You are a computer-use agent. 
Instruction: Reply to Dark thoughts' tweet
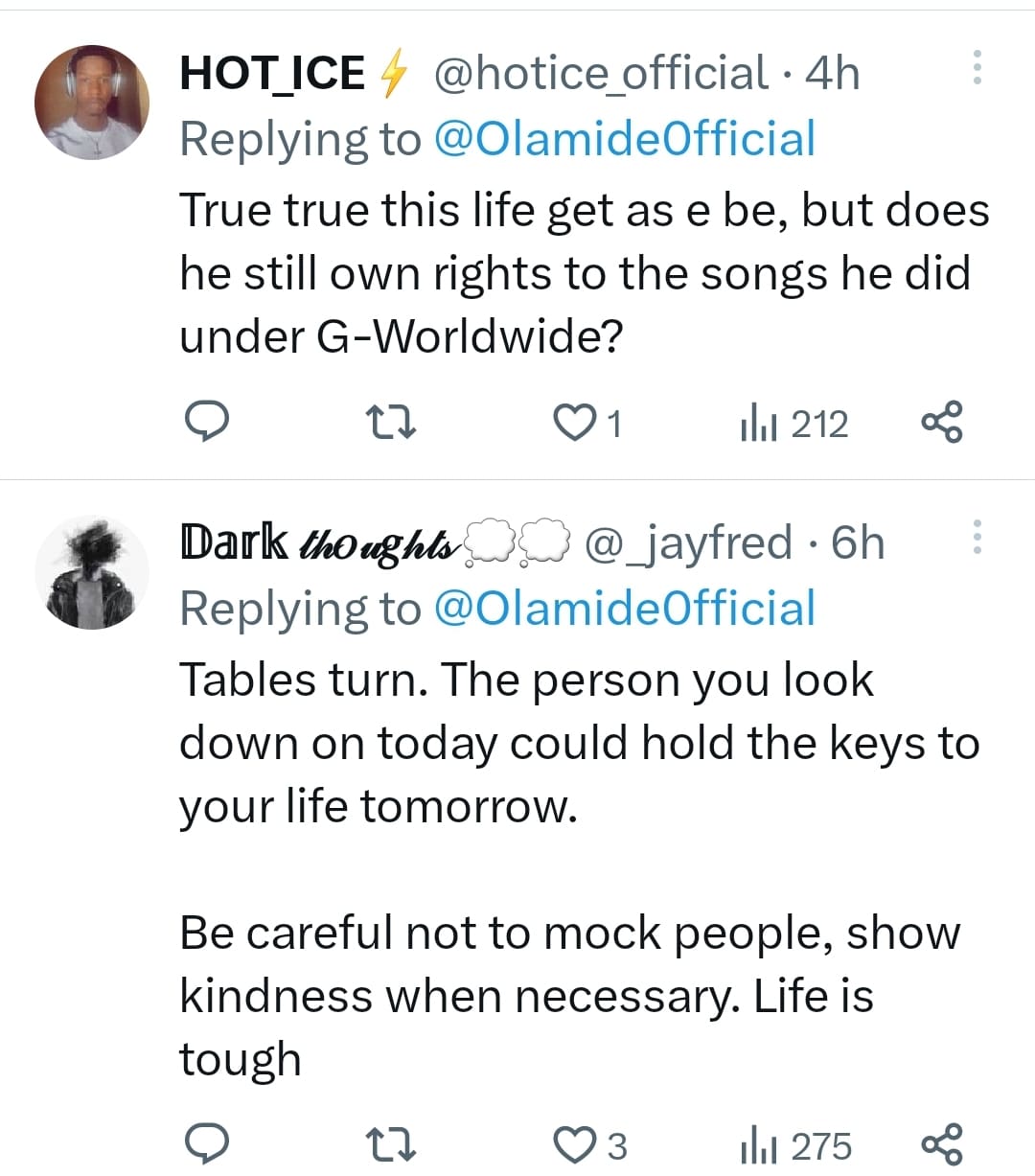click(209, 1142)
